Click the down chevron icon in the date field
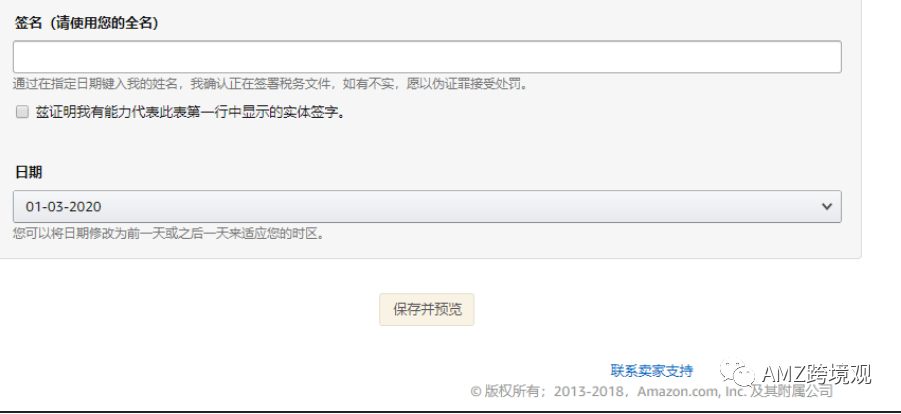Viewport: 901px width, 414px height. point(827,206)
